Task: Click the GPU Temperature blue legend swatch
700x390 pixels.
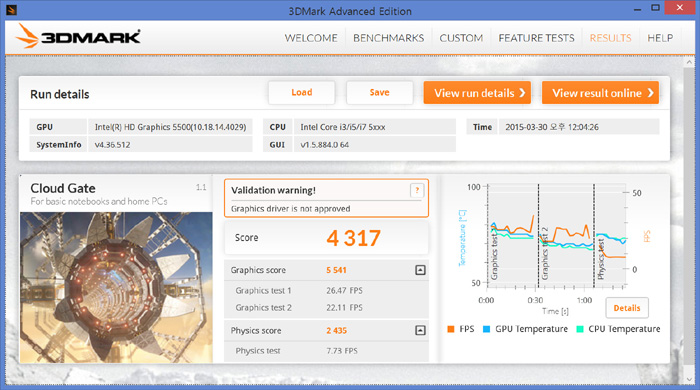Action: [487, 329]
